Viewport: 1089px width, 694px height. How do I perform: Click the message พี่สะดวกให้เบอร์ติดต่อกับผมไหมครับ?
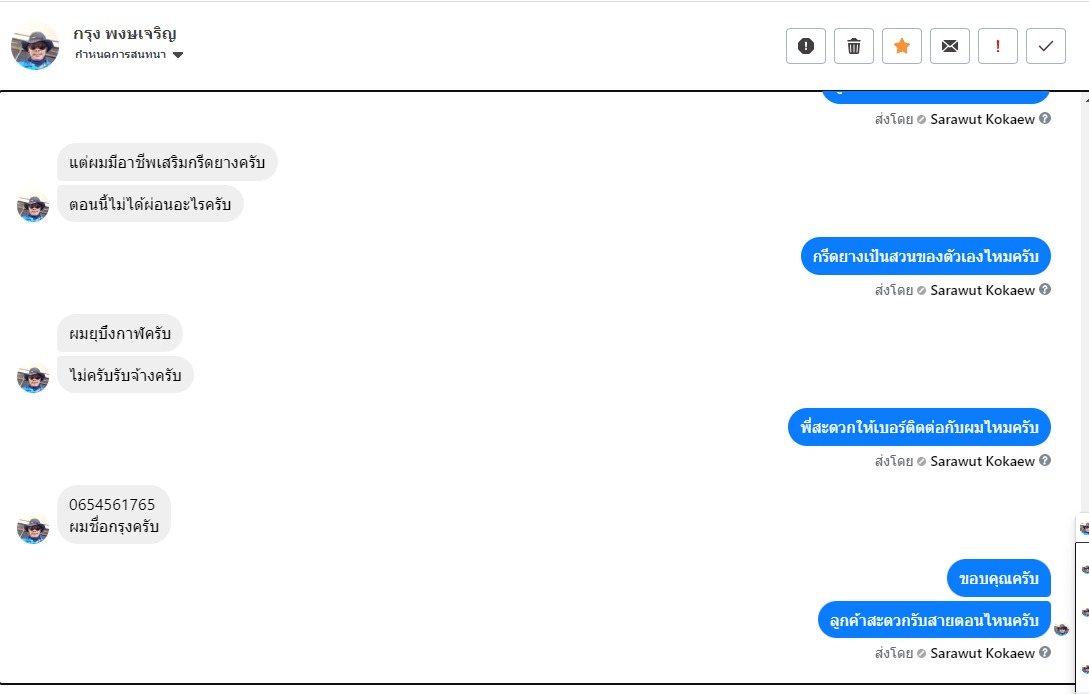(x=919, y=427)
